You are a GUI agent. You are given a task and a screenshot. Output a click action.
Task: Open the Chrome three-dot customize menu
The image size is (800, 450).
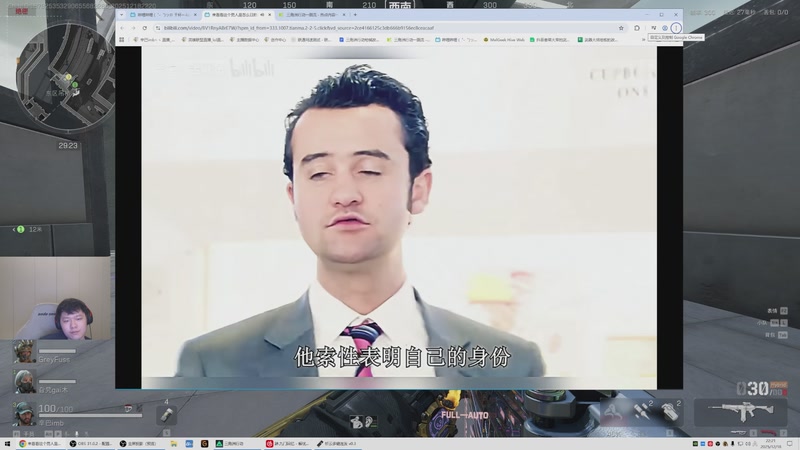pyautogui.click(x=676, y=28)
